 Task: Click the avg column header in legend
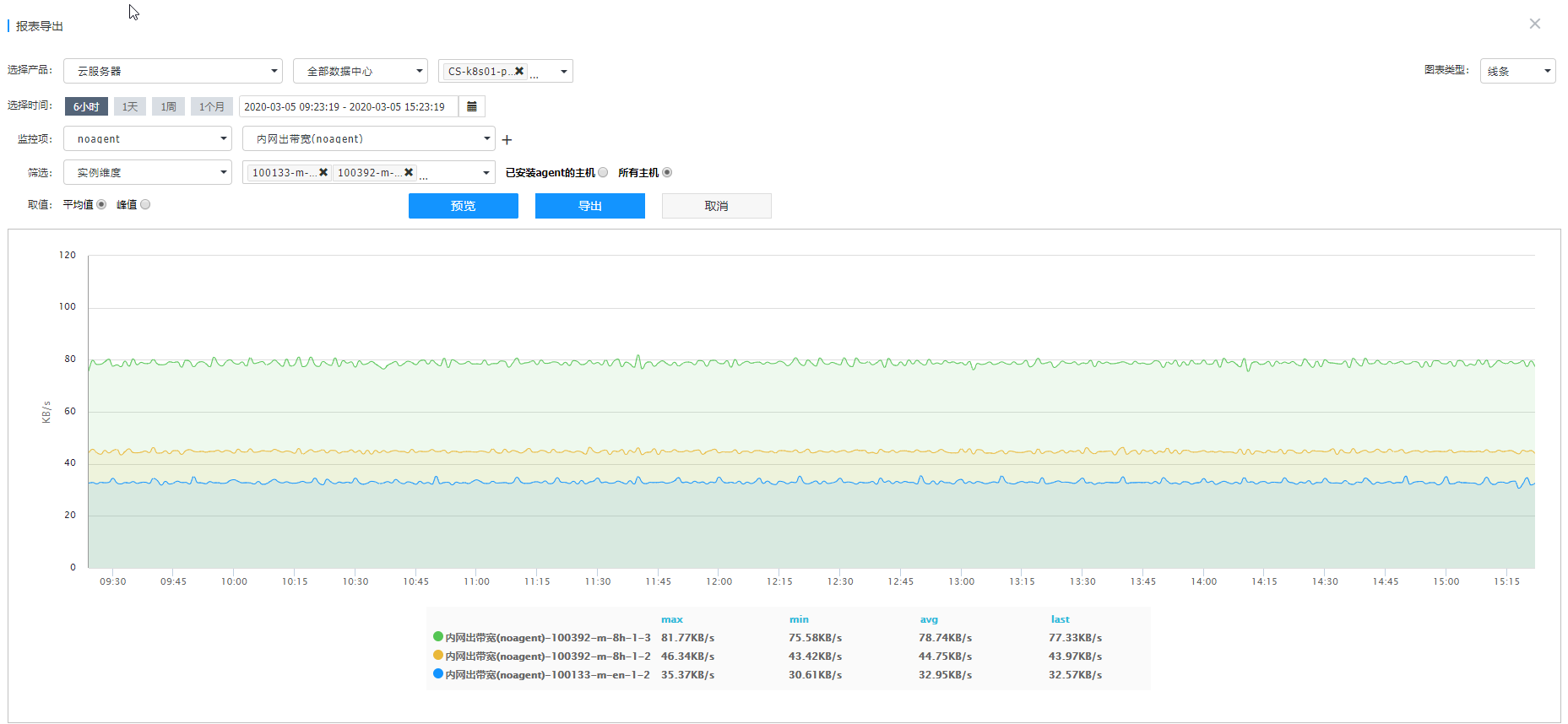pos(929,619)
